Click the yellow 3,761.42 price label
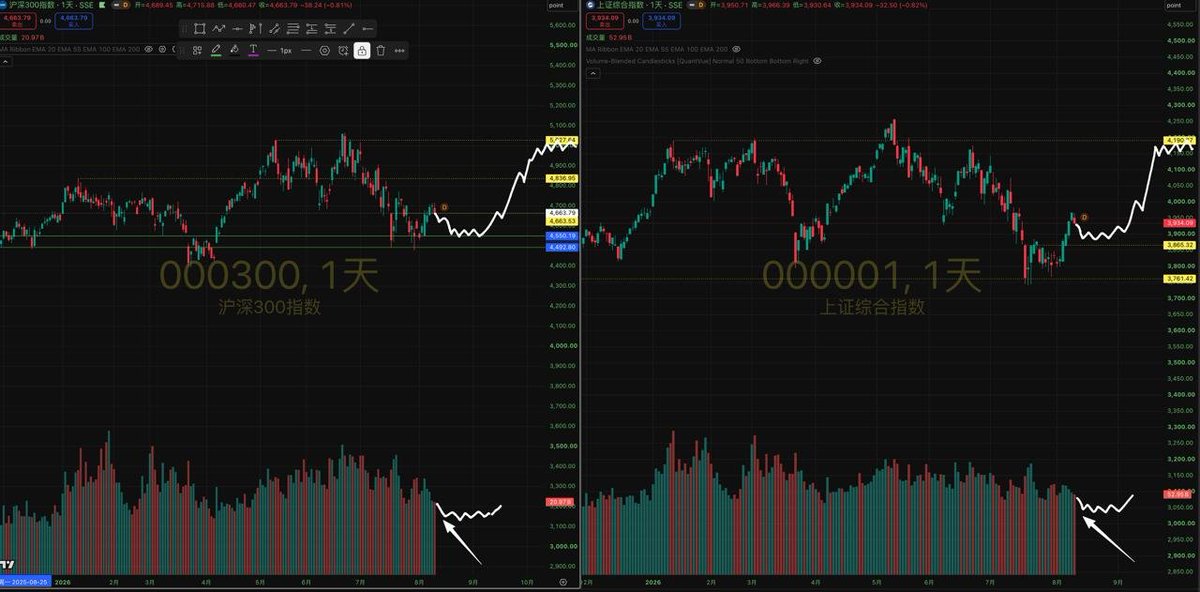This screenshot has height=592, width=1200. 1179,278
